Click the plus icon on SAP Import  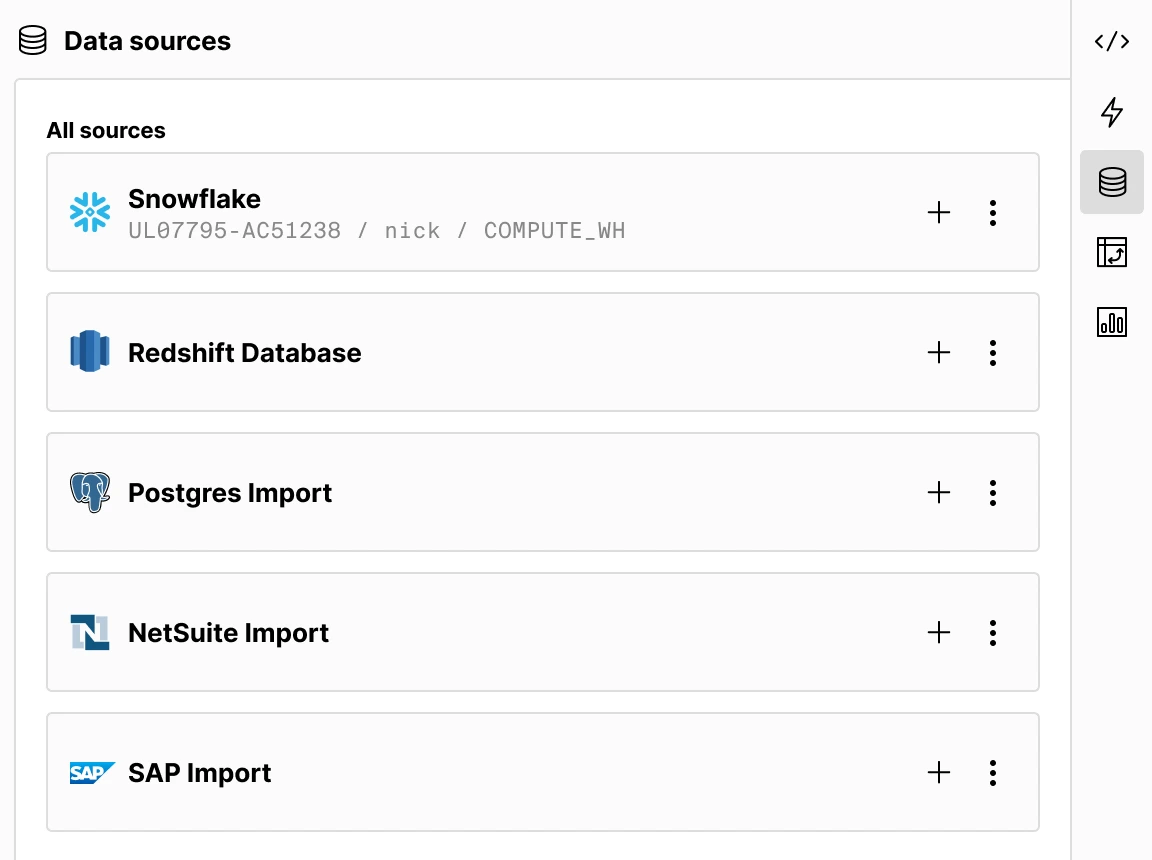point(939,772)
